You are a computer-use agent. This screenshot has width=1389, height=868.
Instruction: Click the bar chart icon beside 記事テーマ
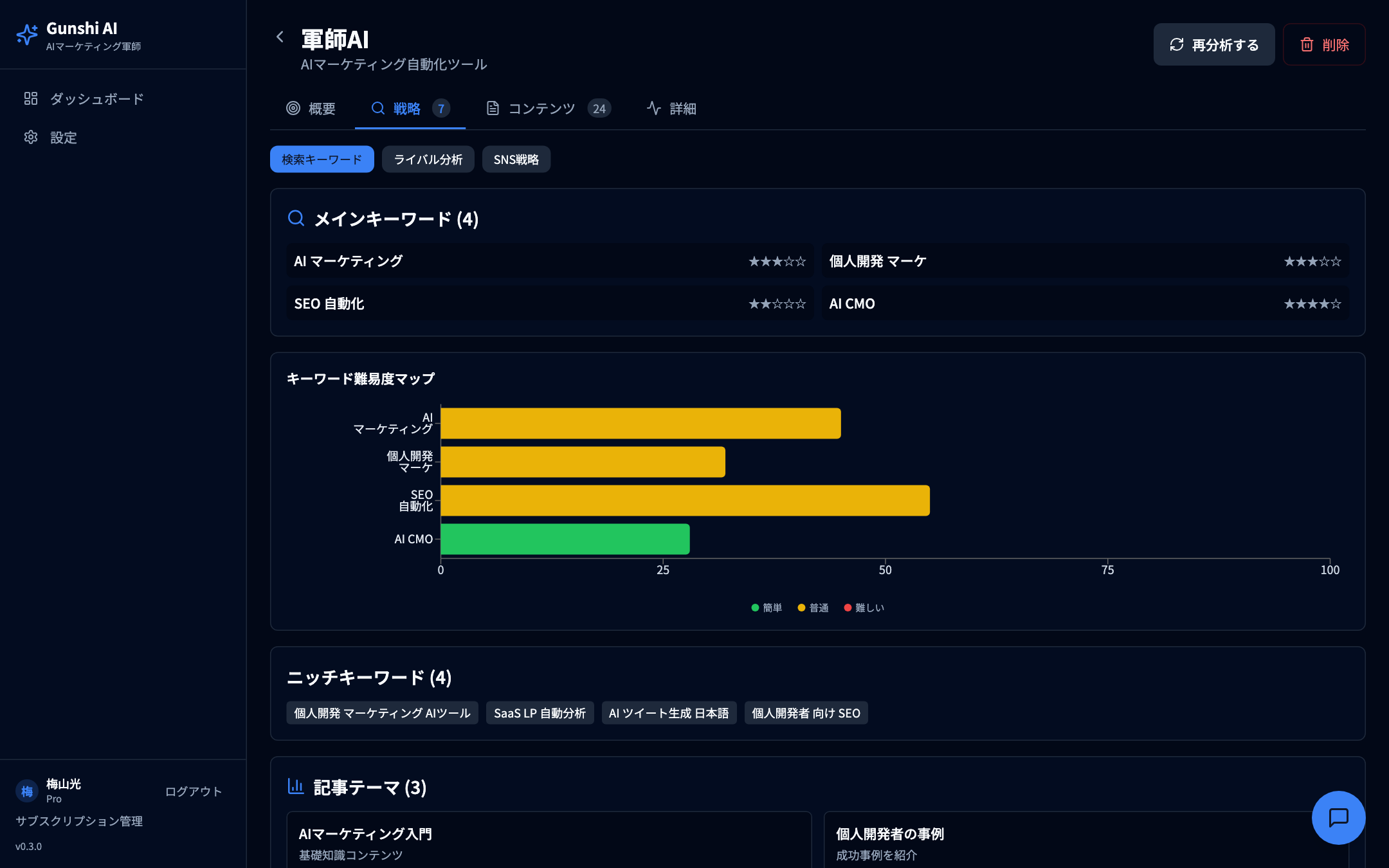click(x=296, y=786)
